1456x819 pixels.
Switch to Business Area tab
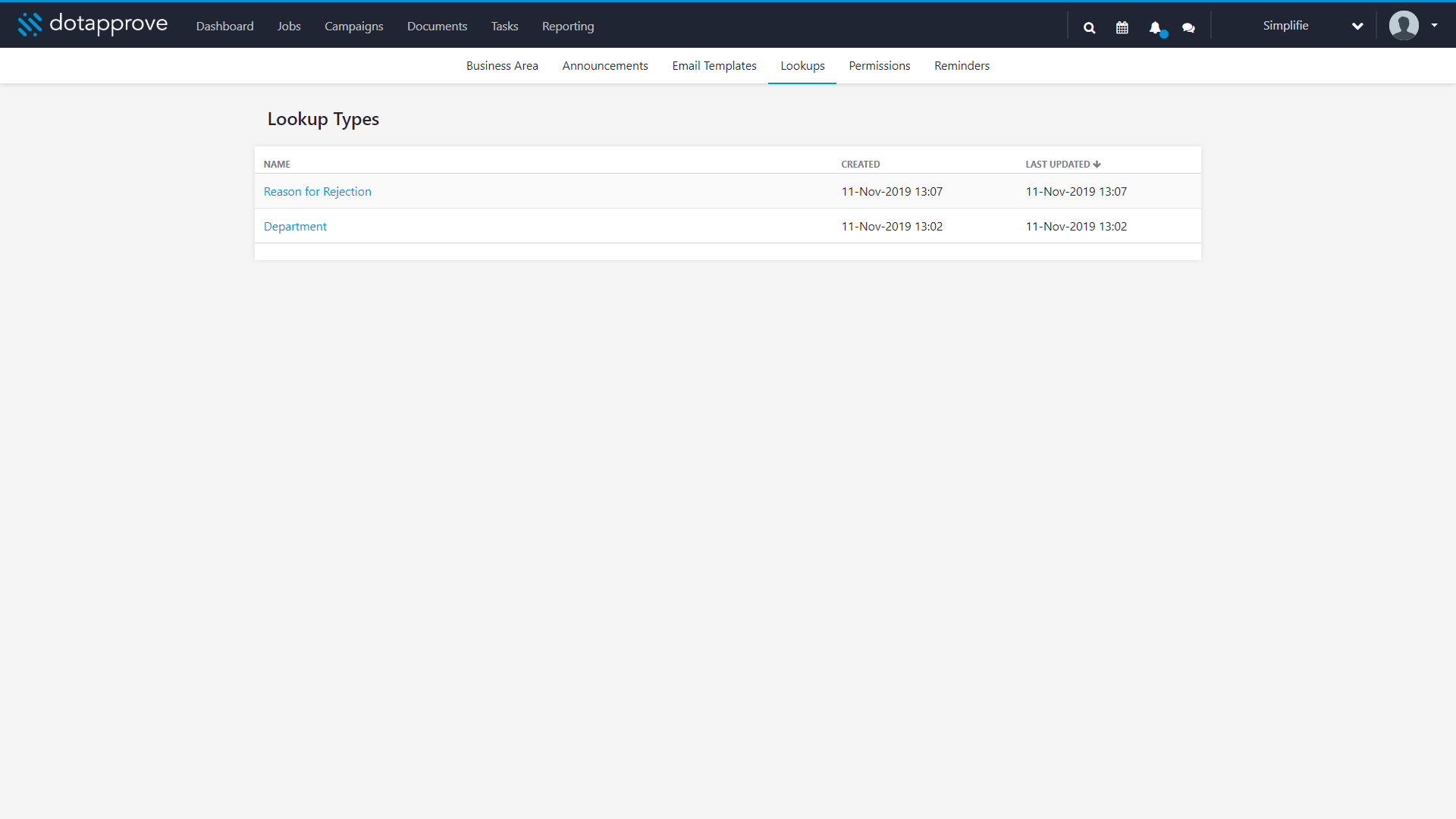(x=502, y=65)
